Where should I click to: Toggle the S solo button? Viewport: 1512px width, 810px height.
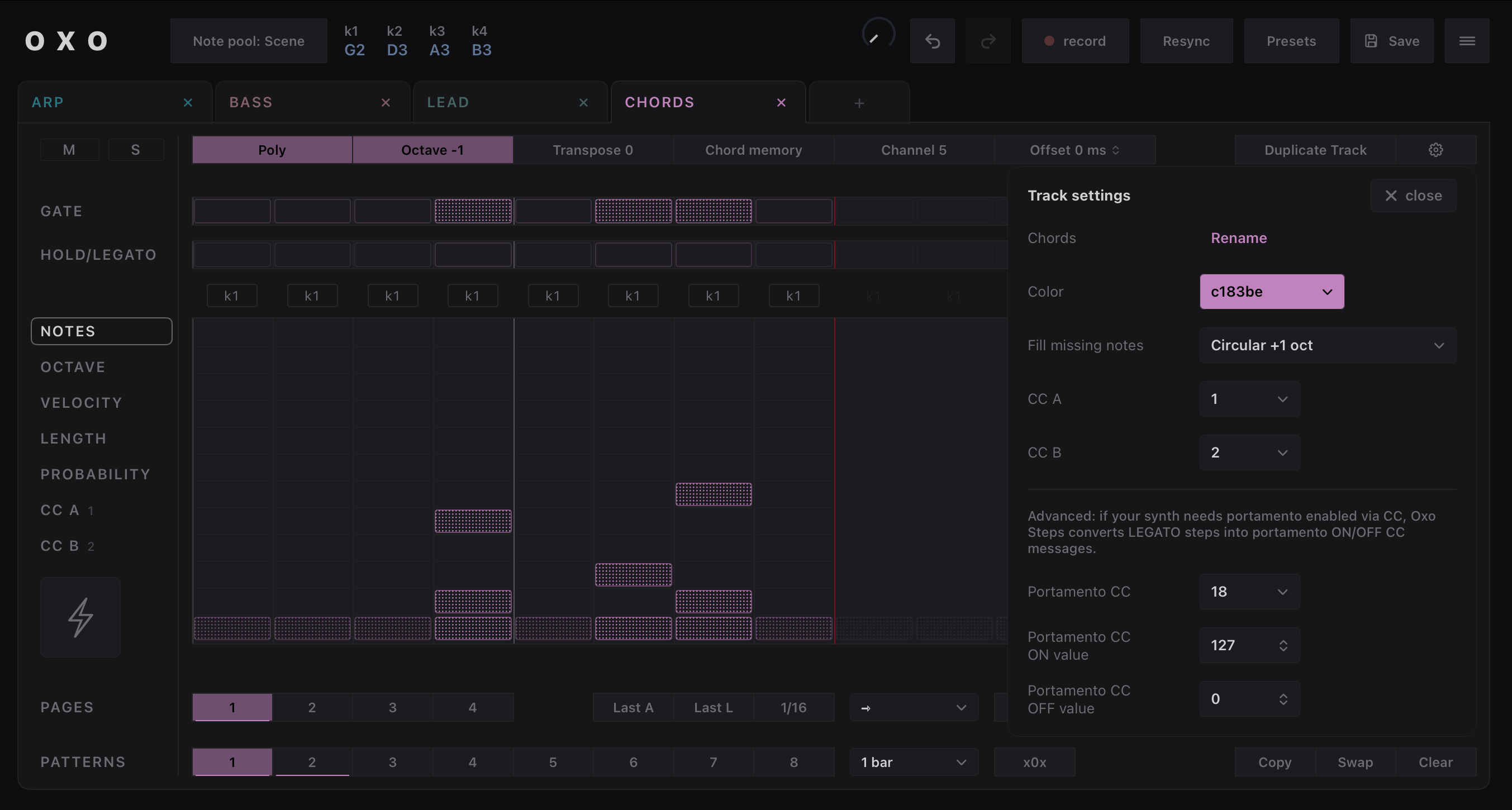coord(136,150)
